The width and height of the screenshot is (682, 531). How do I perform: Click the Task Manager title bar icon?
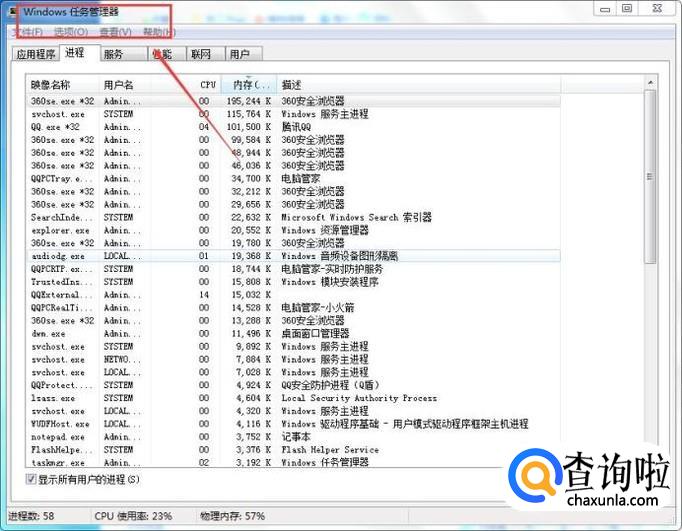pyautogui.click(x=13, y=11)
